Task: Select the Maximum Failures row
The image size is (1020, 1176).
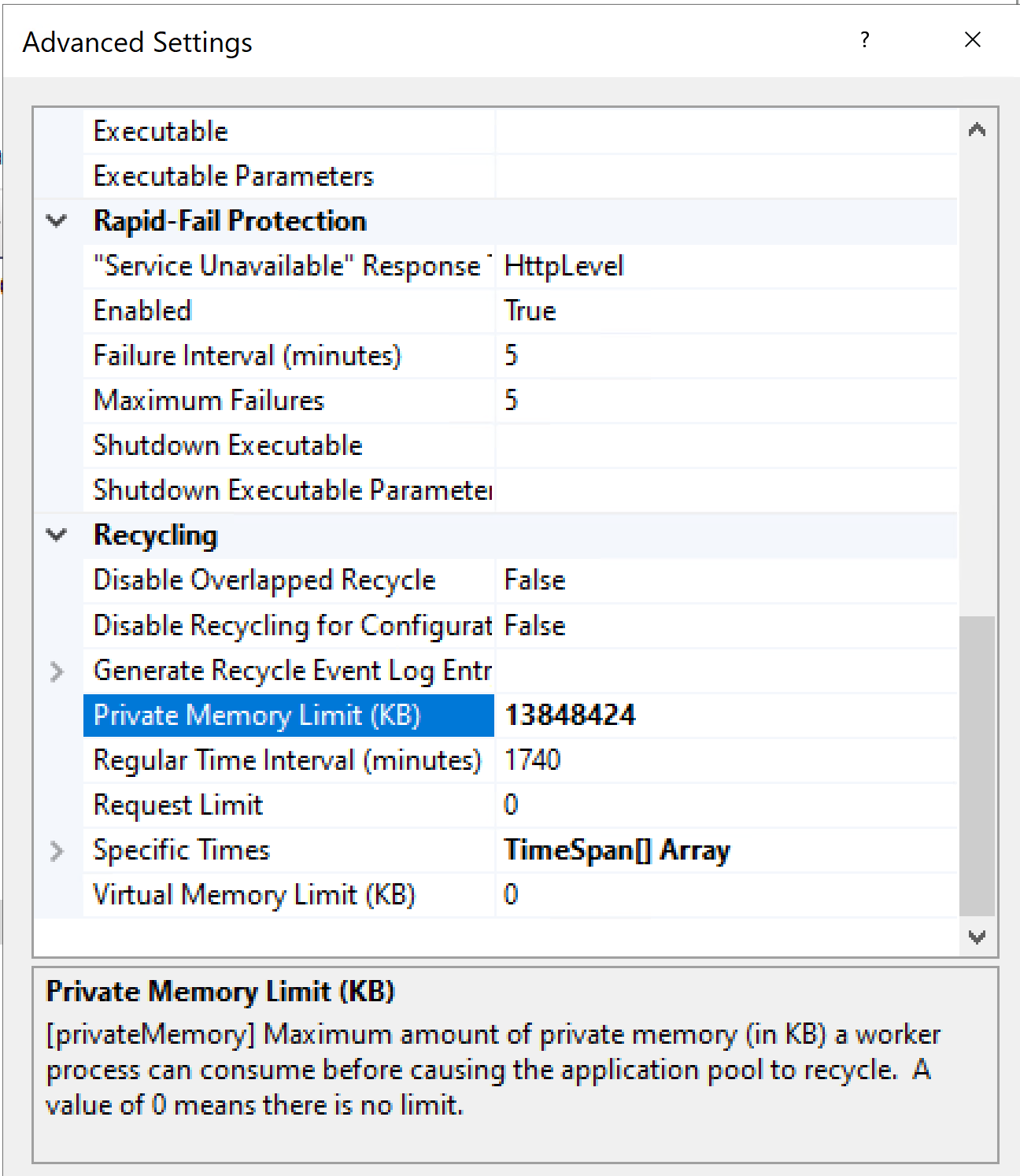Action: 288,401
